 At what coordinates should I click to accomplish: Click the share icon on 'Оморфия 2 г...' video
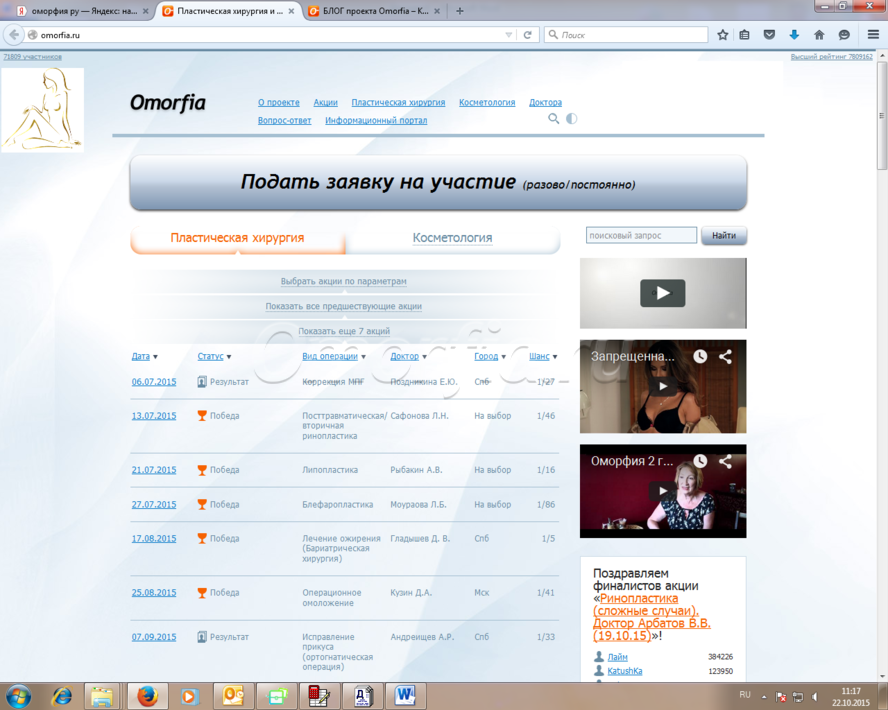pyautogui.click(x=725, y=461)
